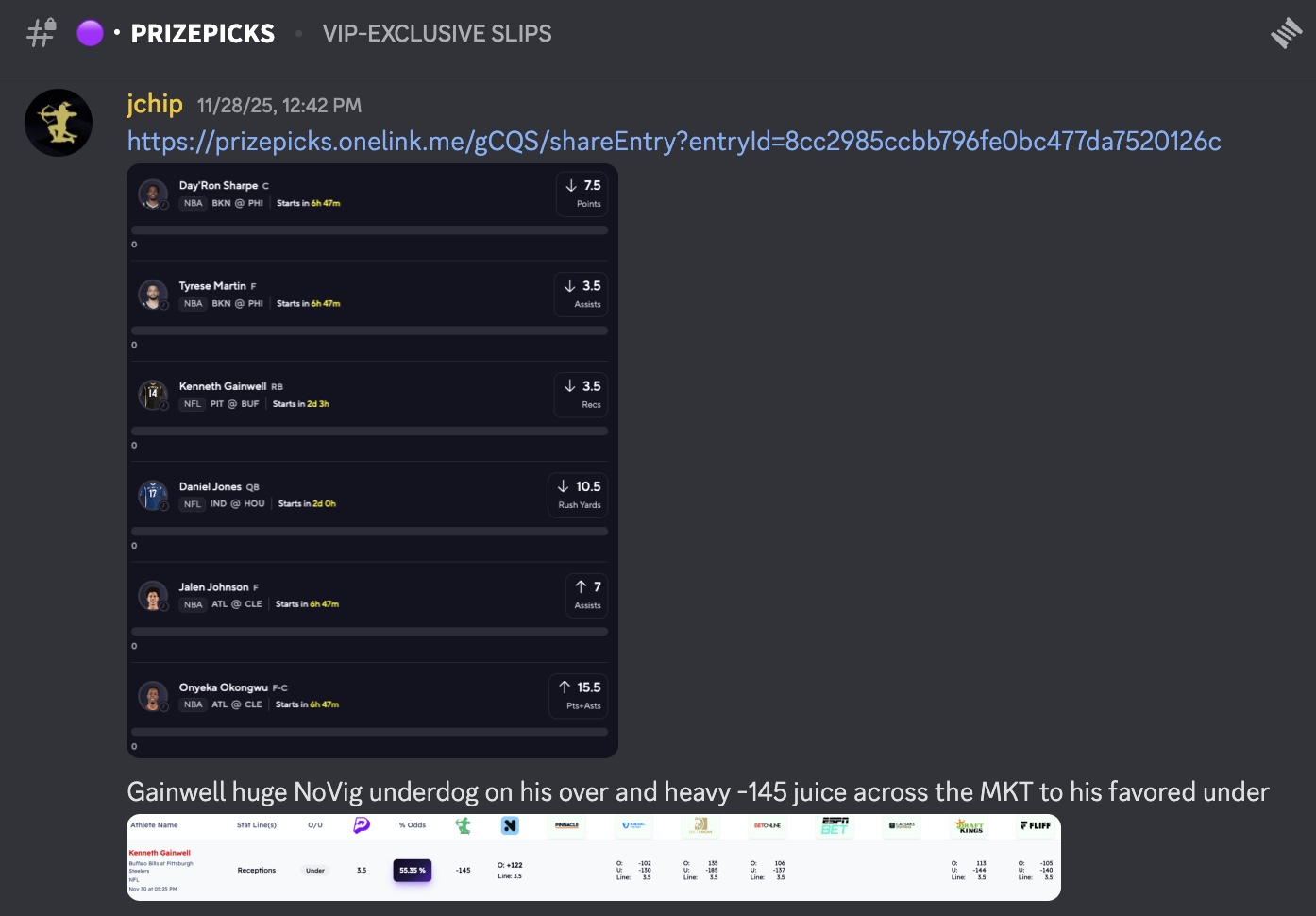
Task: Click Jalen Johnson's 7 Assists pick box
Action: [x=587, y=596]
